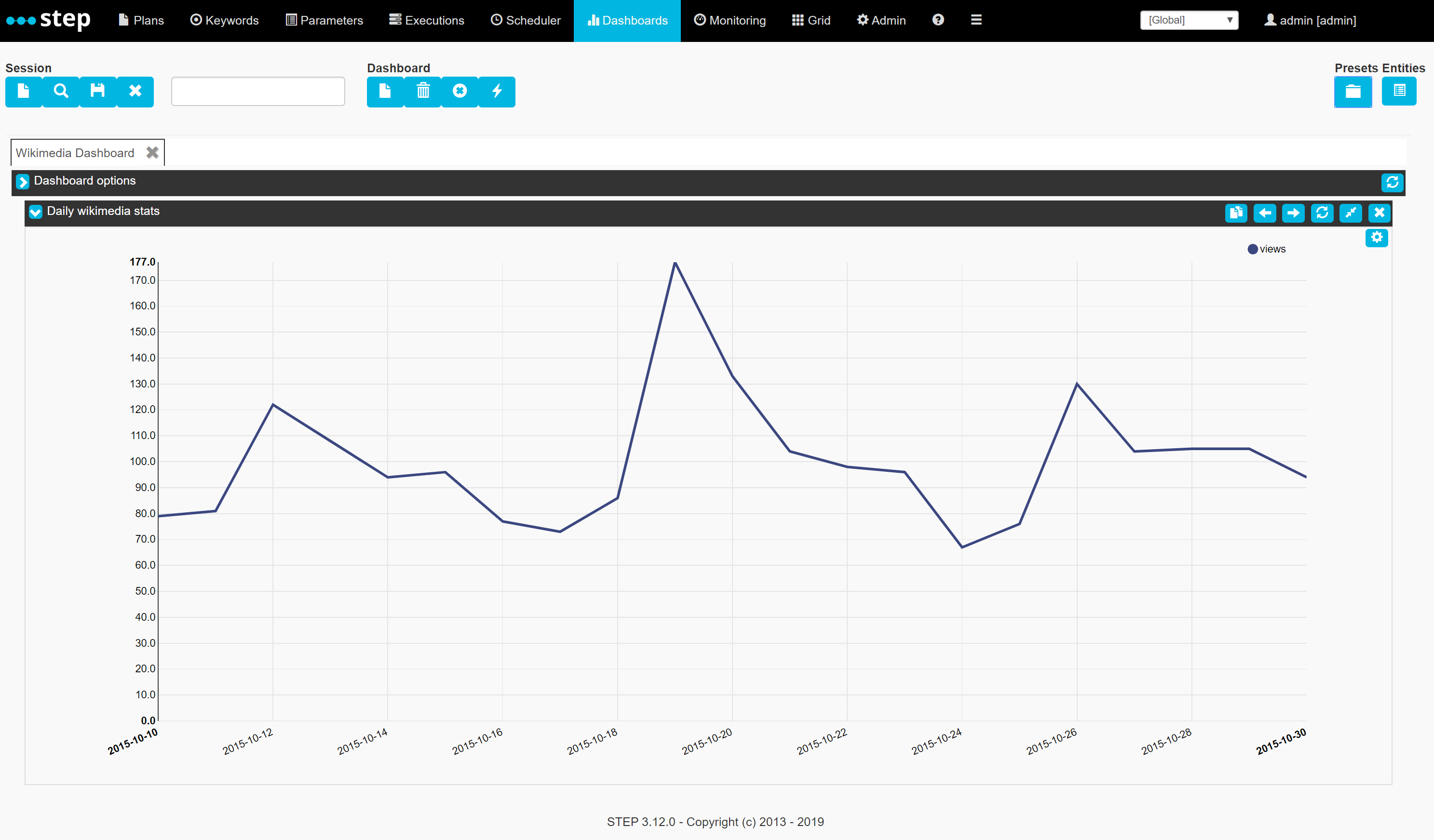Go to Grid view
This screenshot has width=1434, height=840.
[x=812, y=20]
